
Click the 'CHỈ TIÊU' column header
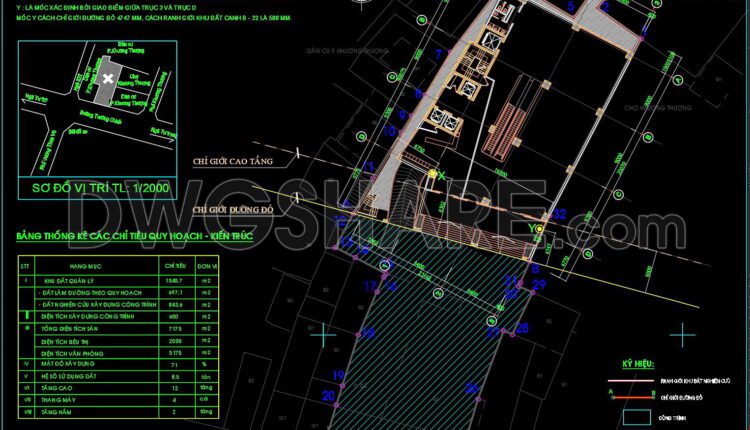click(175, 266)
